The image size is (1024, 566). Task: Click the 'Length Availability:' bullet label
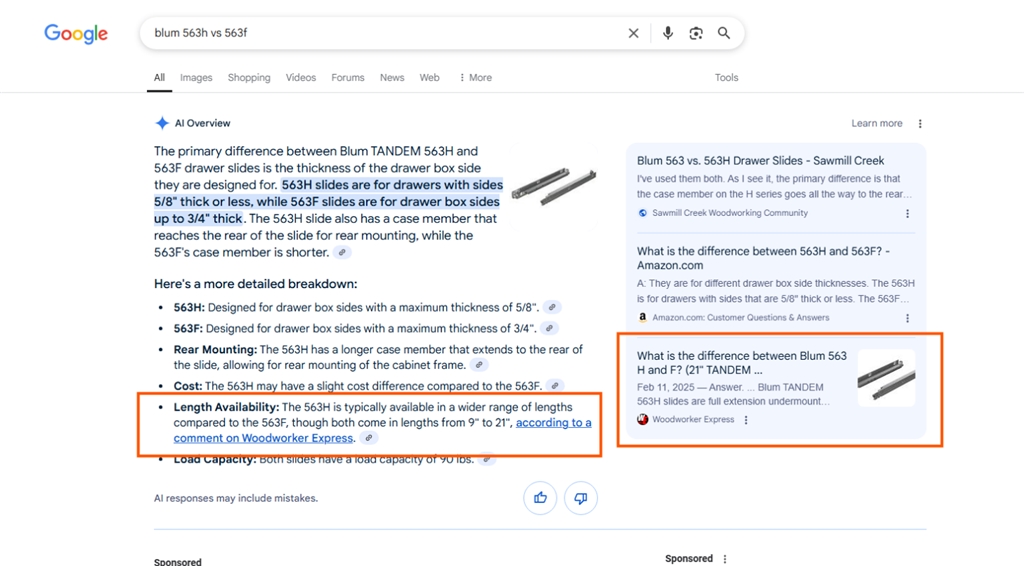[226, 407]
